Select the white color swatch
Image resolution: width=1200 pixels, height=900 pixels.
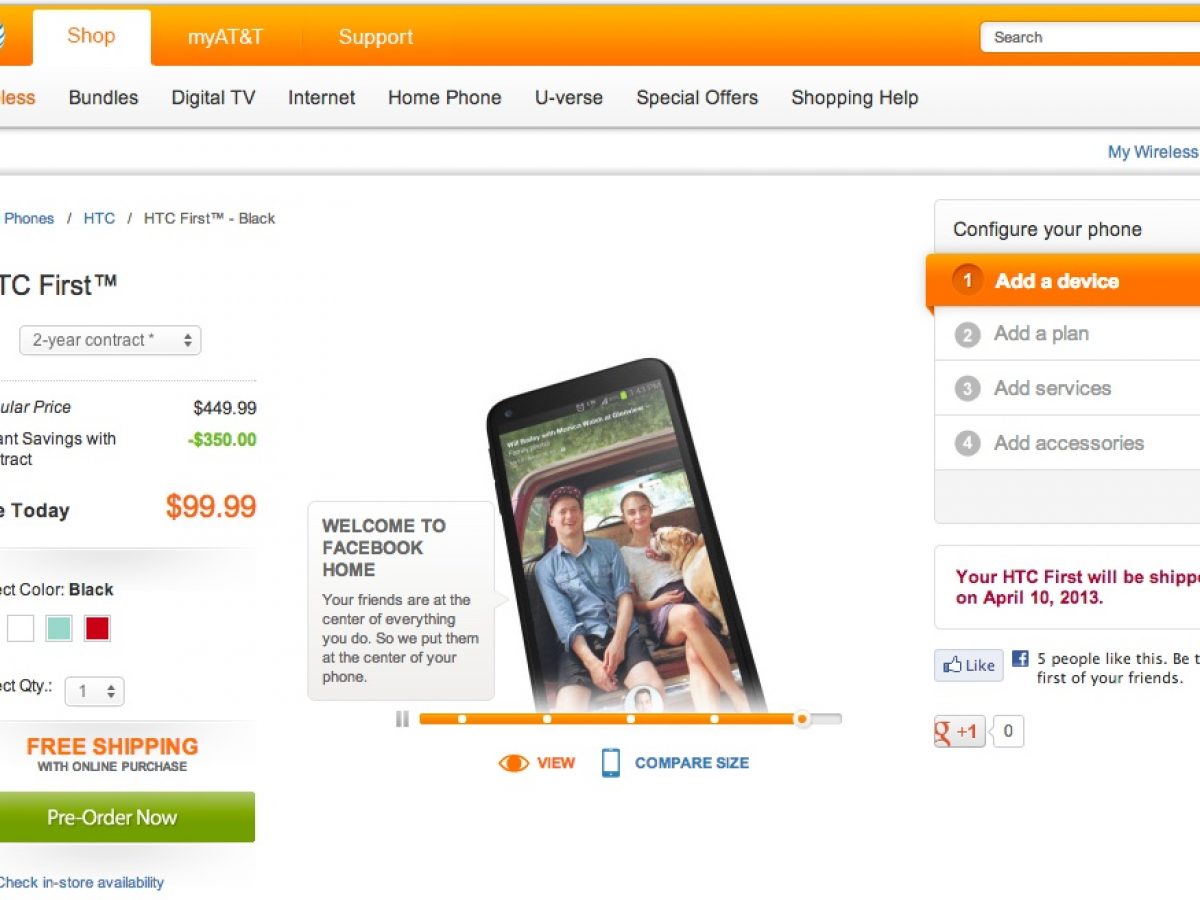tap(21, 628)
